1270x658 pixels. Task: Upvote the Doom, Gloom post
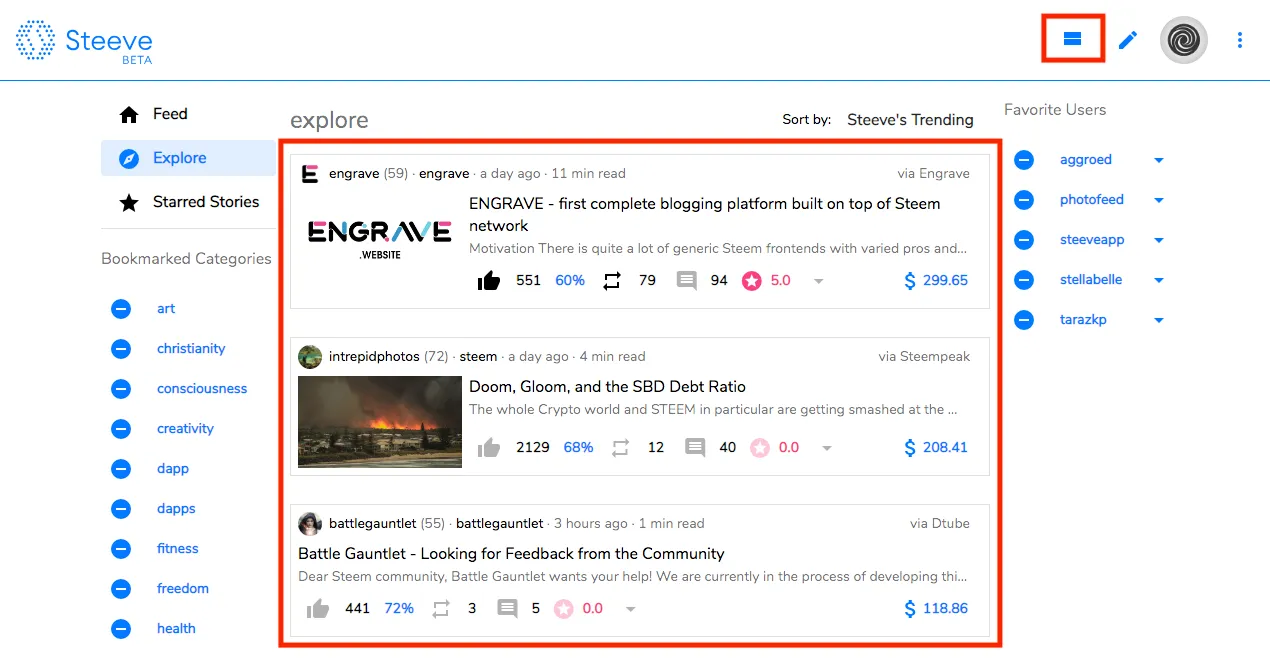(489, 448)
